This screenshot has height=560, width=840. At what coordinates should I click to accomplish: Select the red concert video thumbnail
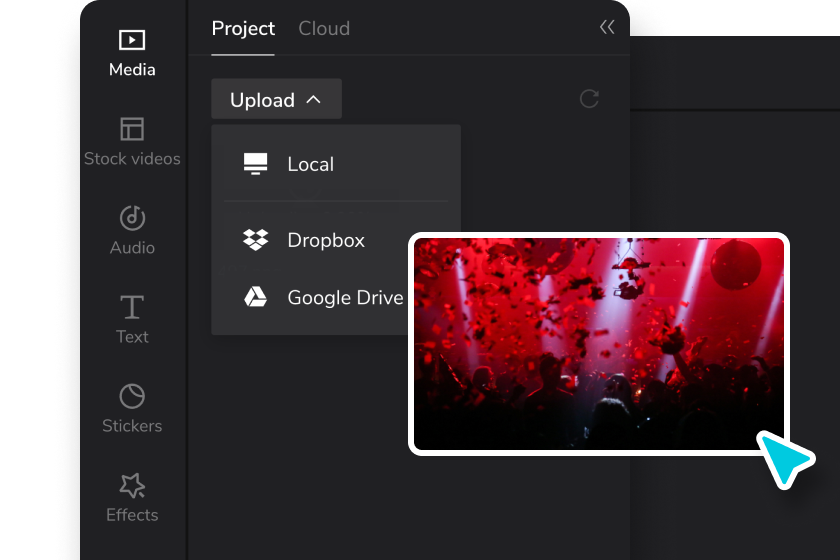[x=599, y=343]
